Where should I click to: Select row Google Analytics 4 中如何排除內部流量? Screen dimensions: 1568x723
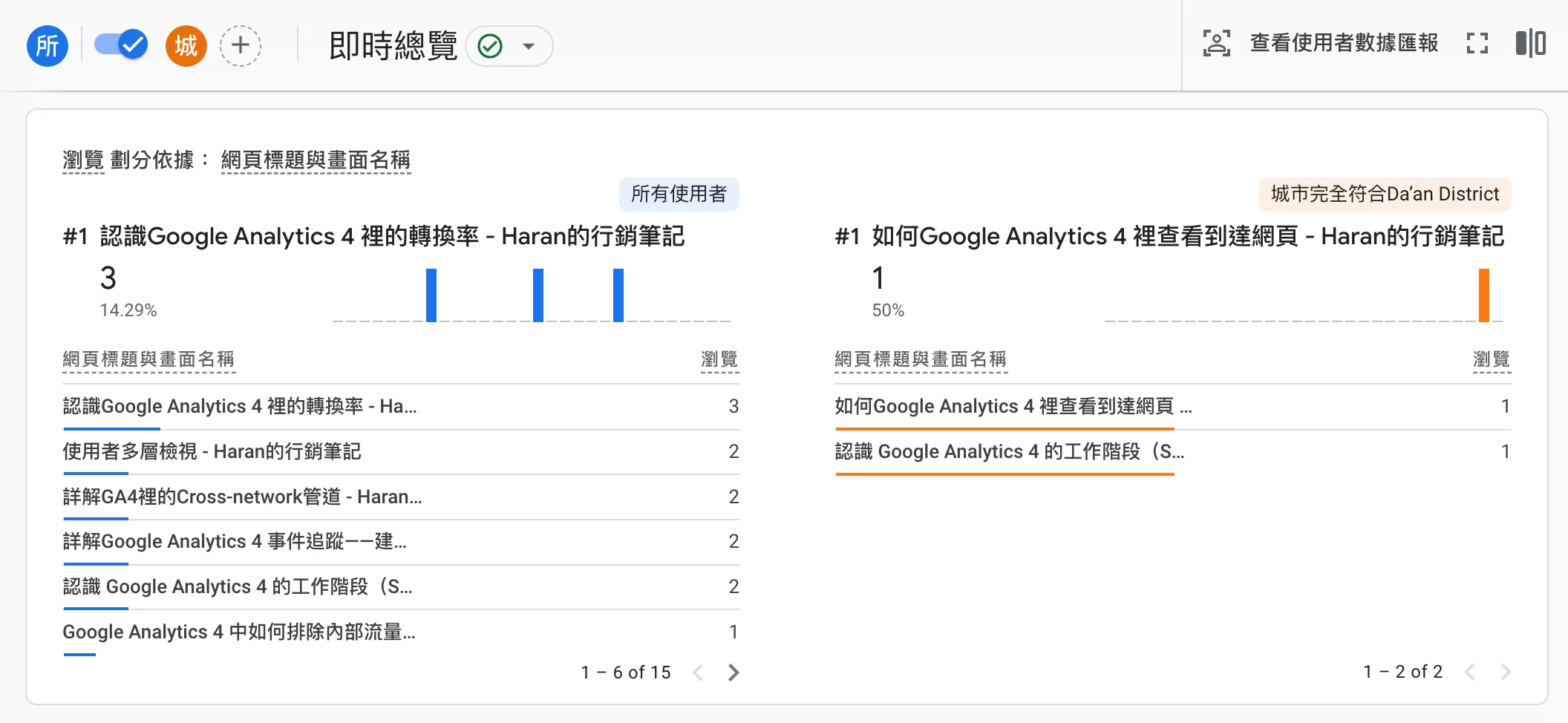coord(401,632)
